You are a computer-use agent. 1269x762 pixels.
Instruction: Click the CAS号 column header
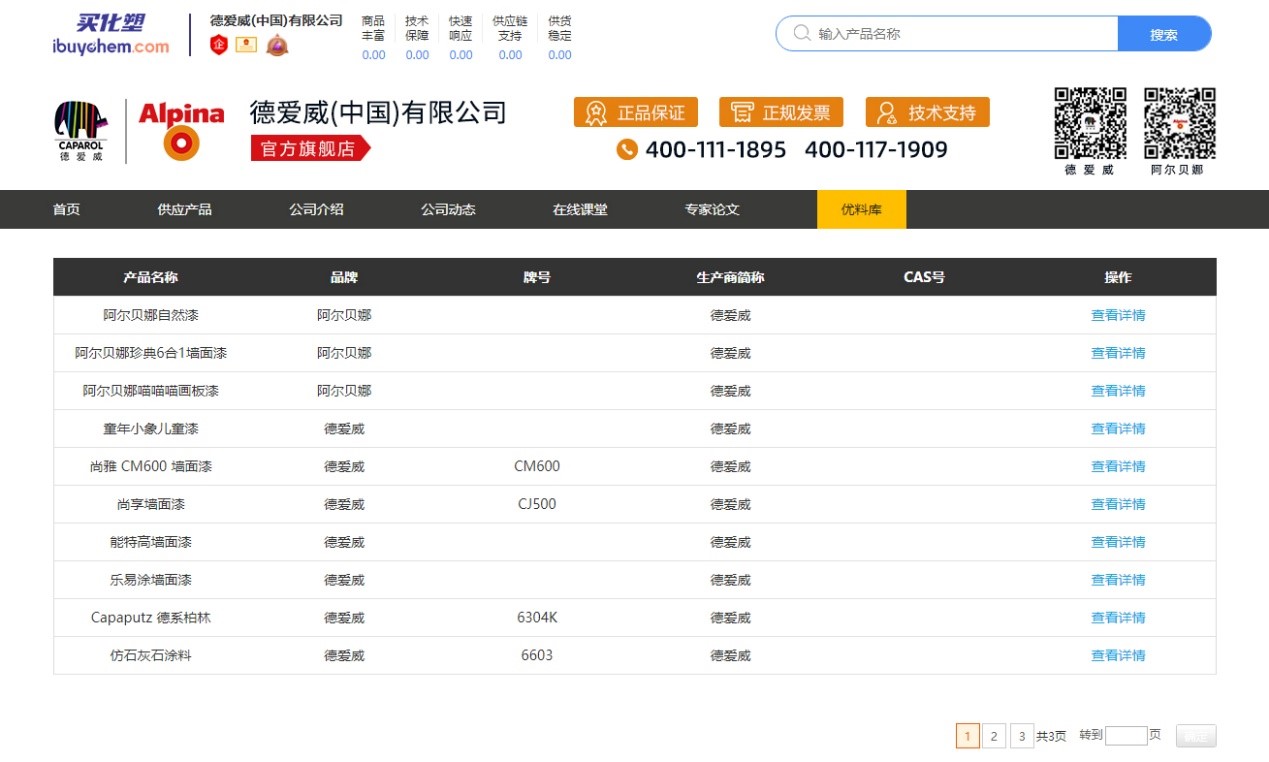(x=924, y=277)
